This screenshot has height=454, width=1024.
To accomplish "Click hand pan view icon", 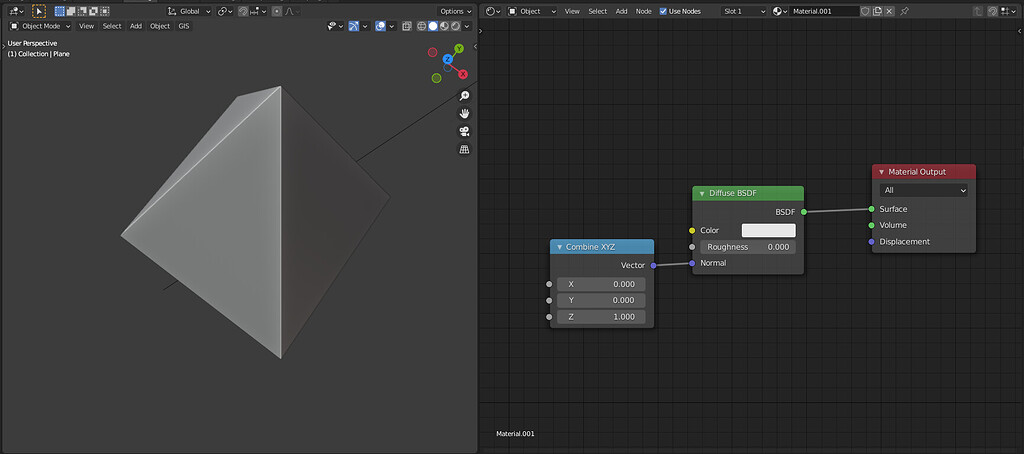I will [x=464, y=114].
